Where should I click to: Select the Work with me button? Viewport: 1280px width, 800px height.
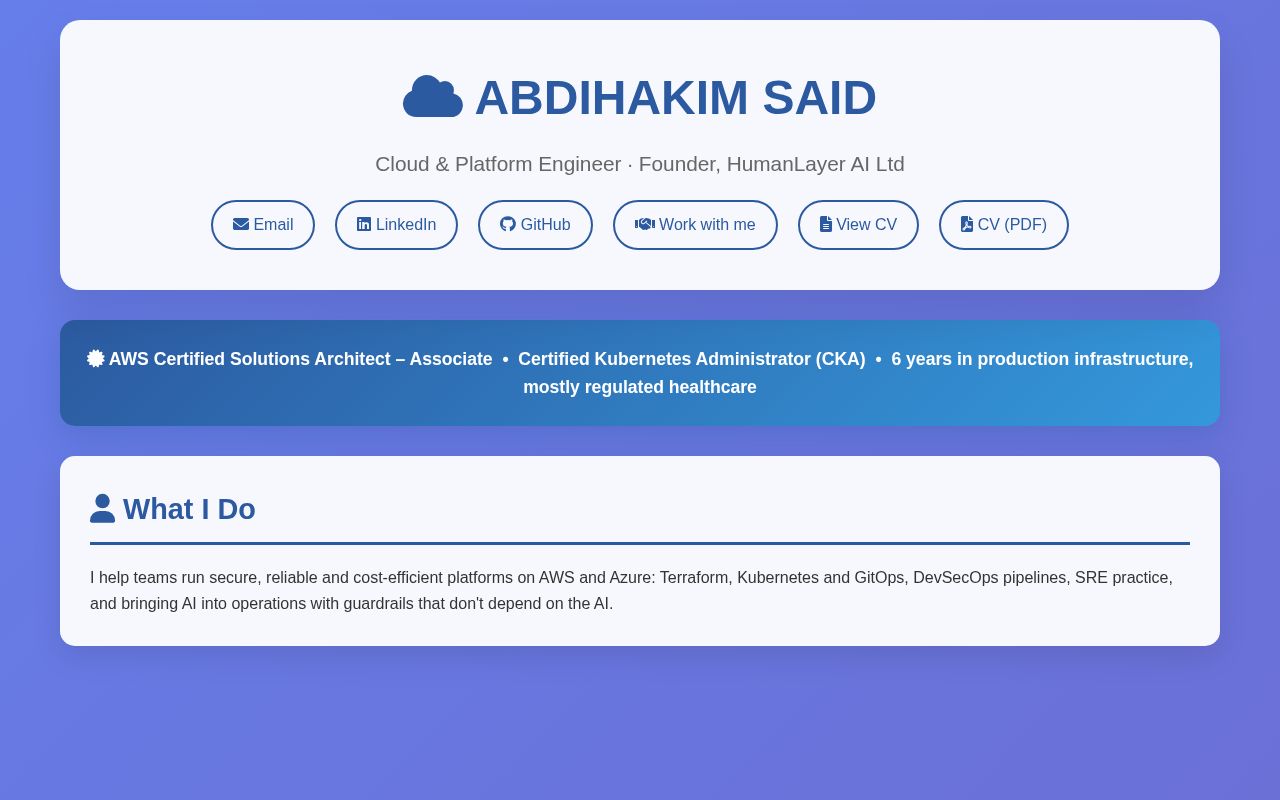coord(695,225)
